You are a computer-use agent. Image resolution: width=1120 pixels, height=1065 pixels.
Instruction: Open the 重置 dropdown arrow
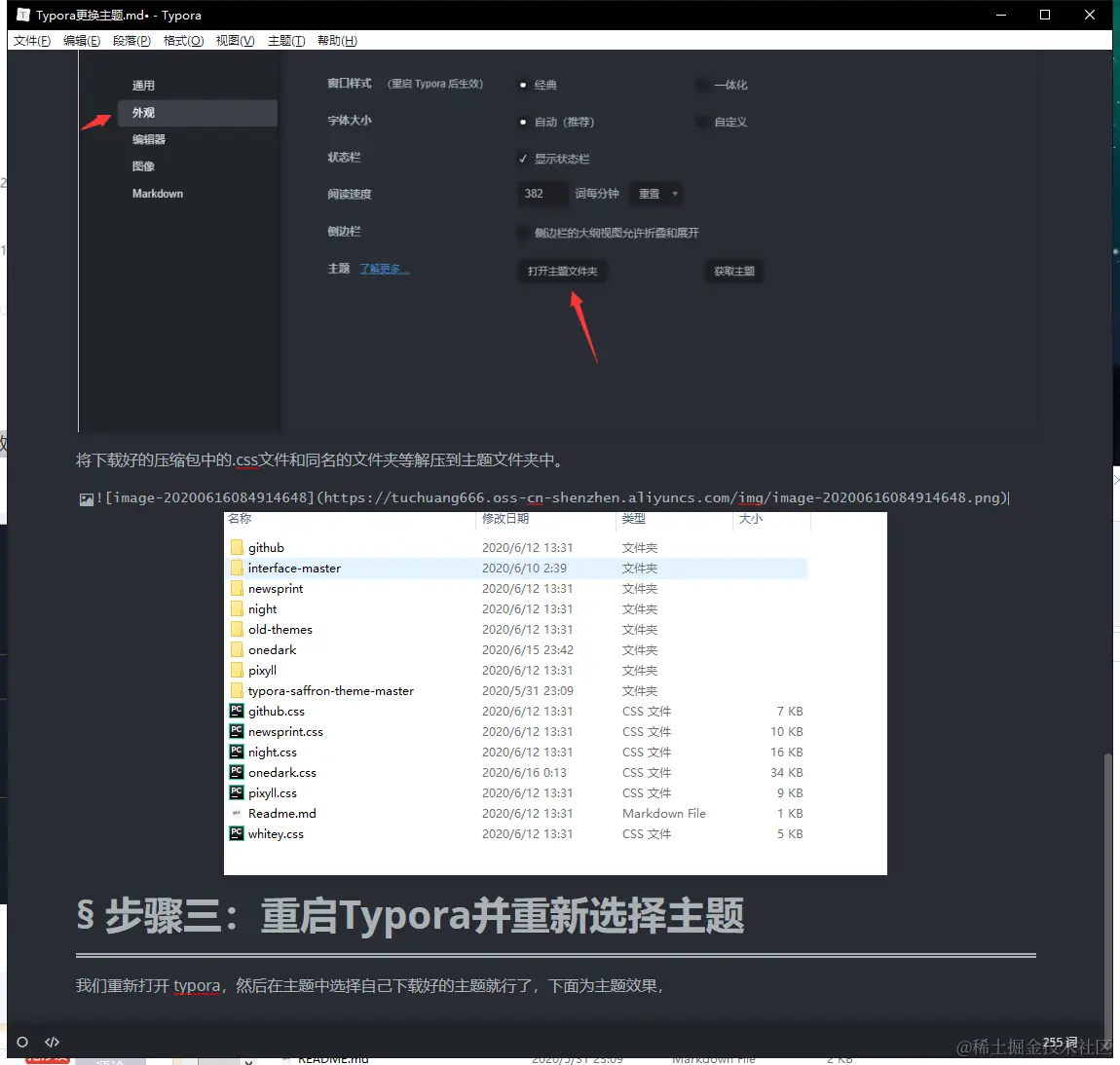click(x=675, y=194)
